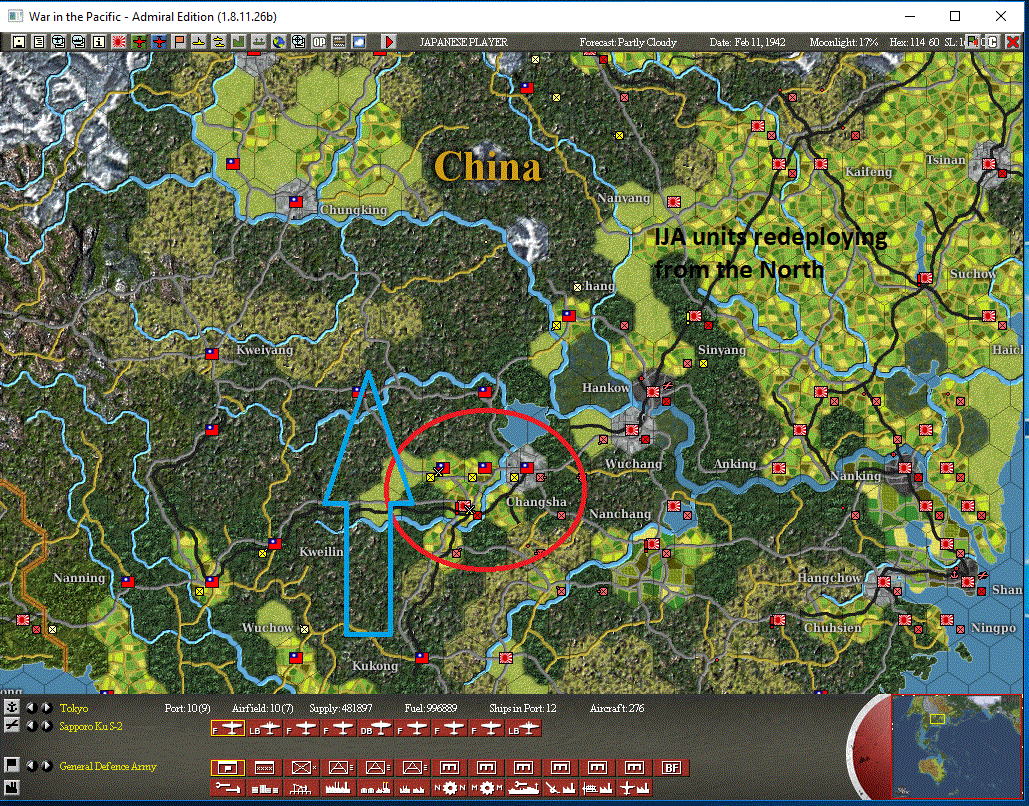This screenshot has height=806, width=1029.
Task: Go to previous unit before General Defence Army
Action: (x=31, y=766)
